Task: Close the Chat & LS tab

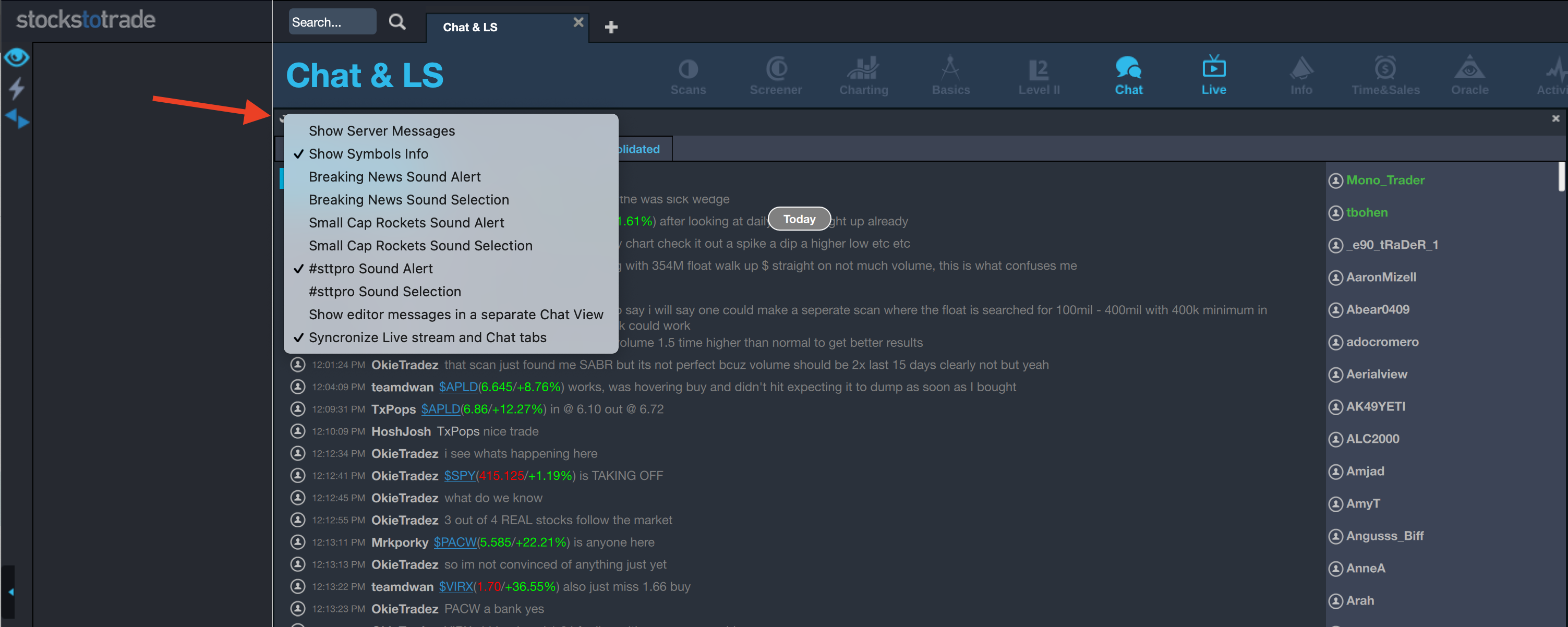Action: pos(578,22)
